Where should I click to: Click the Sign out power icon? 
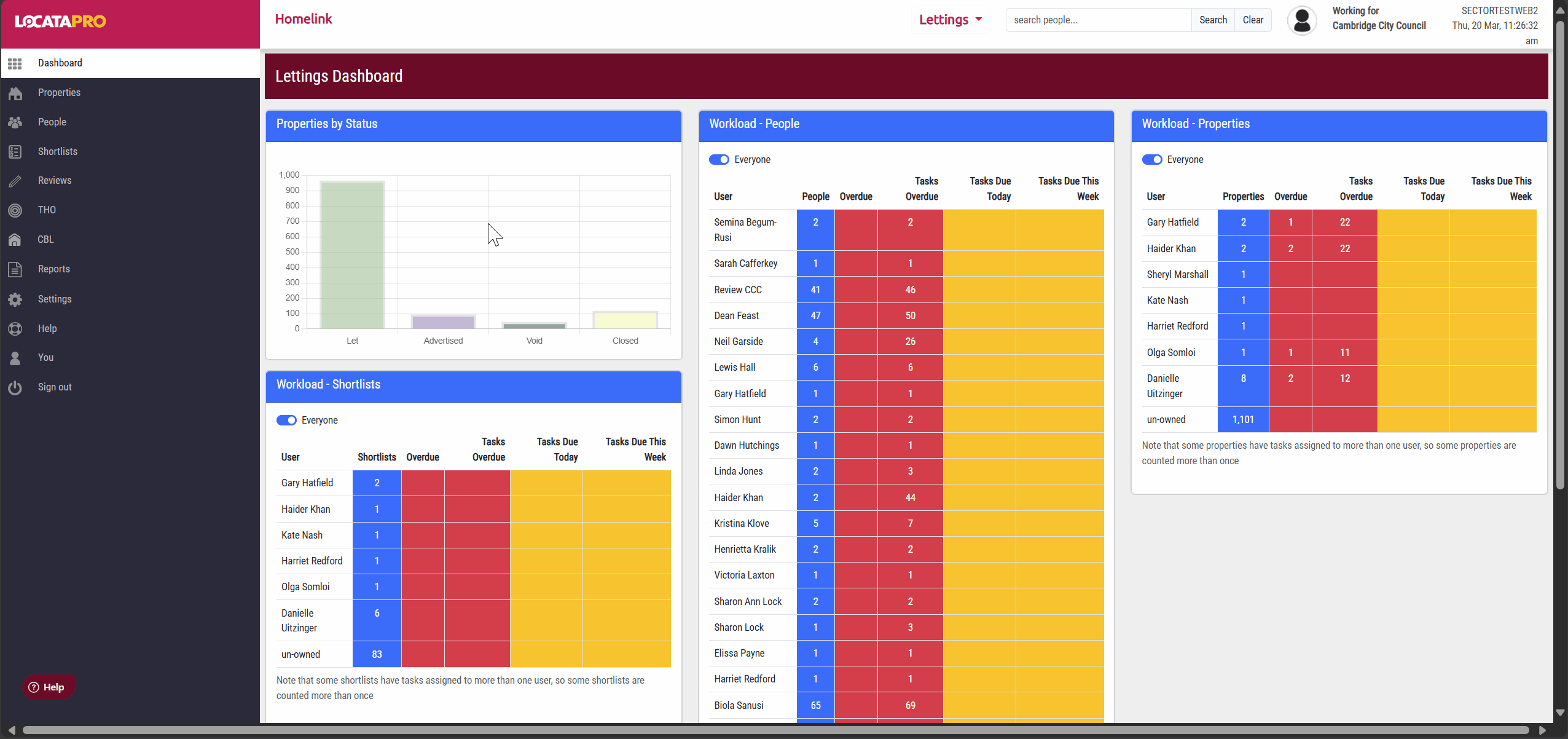pyautogui.click(x=15, y=387)
